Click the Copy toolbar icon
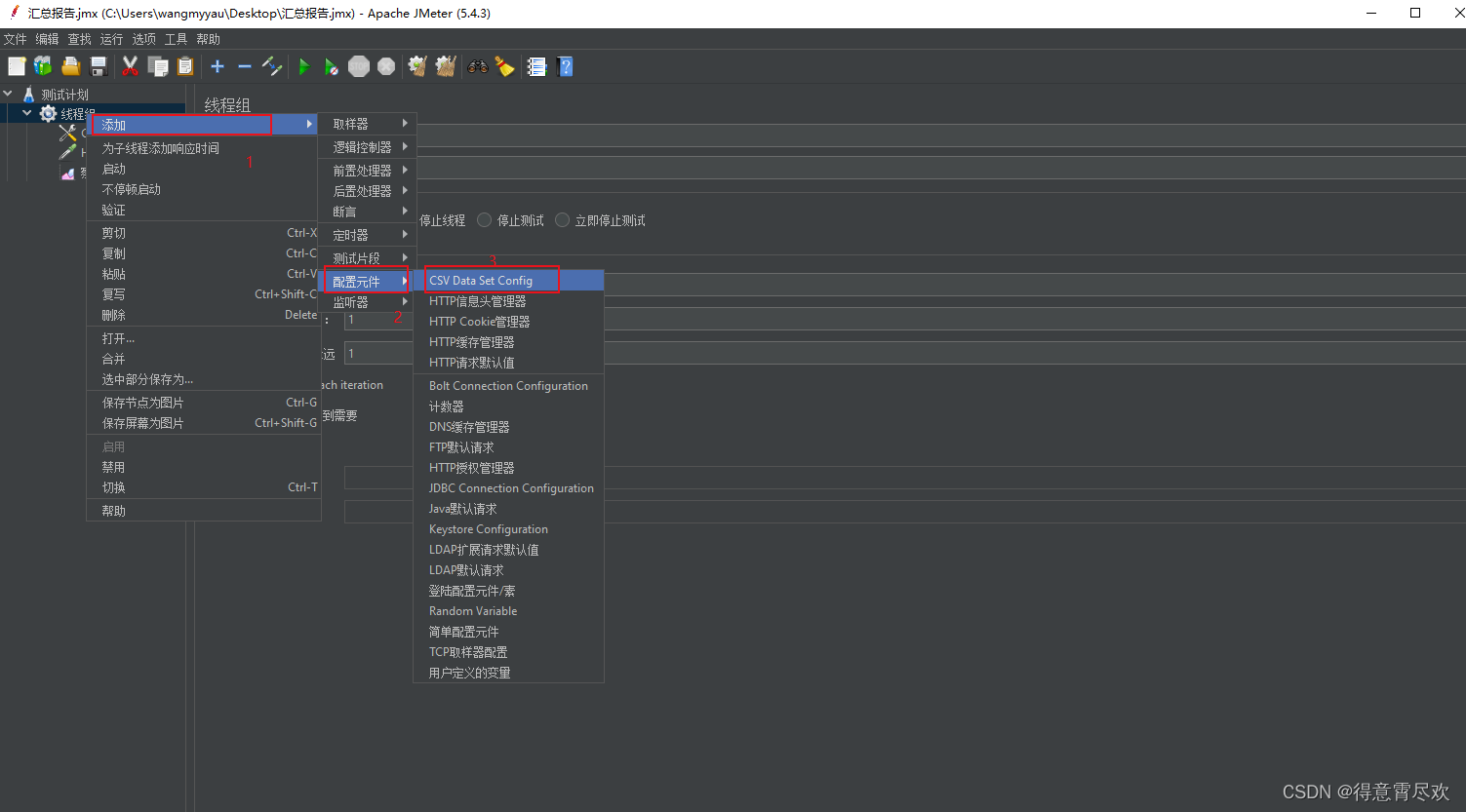This screenshot has width=1466, height=812. [x=158, y=66]
